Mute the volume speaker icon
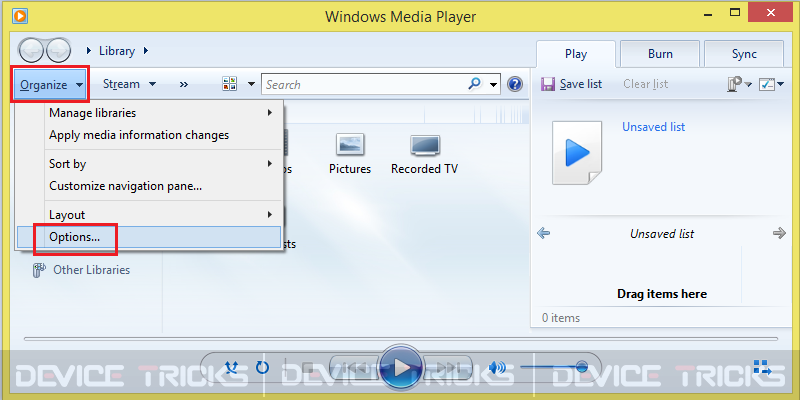This screenshot has width=800, height=400. coord(496,367)
